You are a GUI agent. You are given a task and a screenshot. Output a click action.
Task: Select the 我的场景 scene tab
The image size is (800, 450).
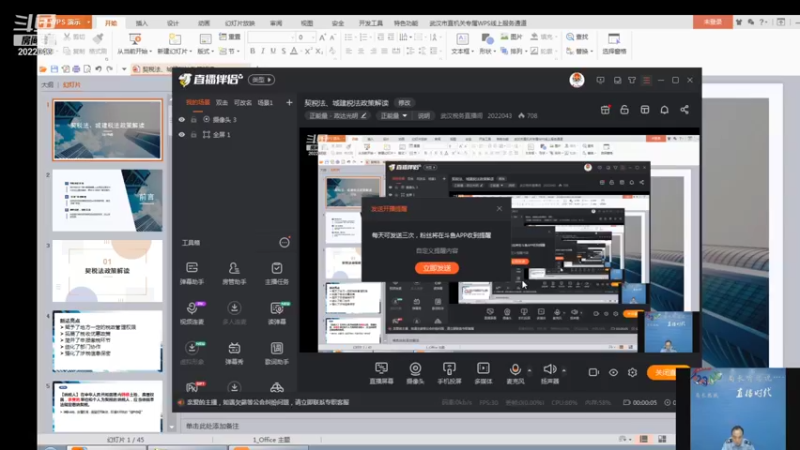point(197,103)
